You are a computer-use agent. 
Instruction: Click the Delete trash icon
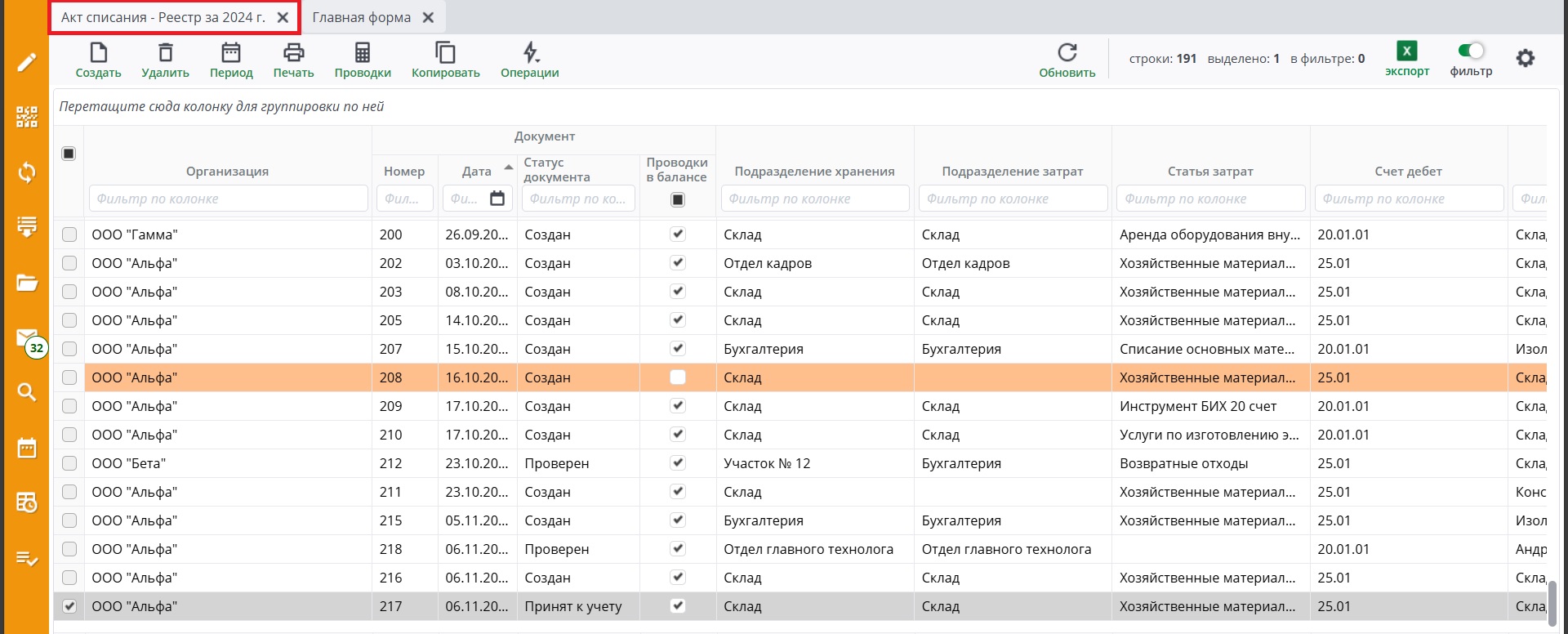[x=165, y=54]
